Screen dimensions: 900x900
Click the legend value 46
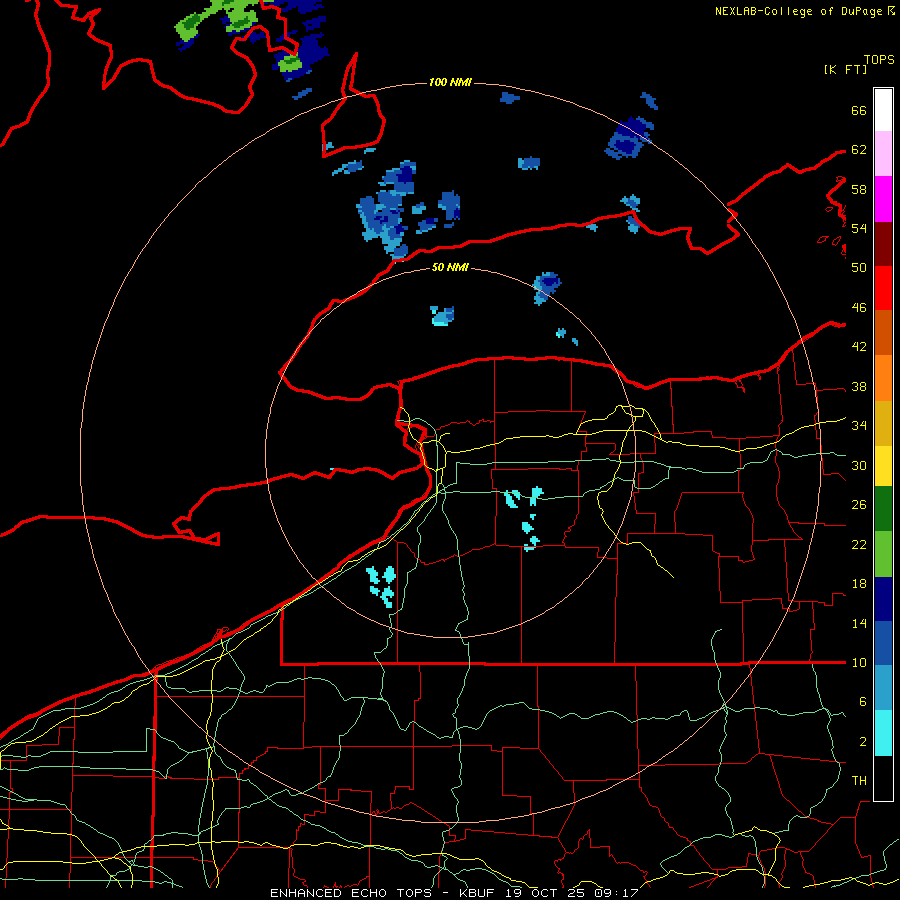(x=859, y=308)
